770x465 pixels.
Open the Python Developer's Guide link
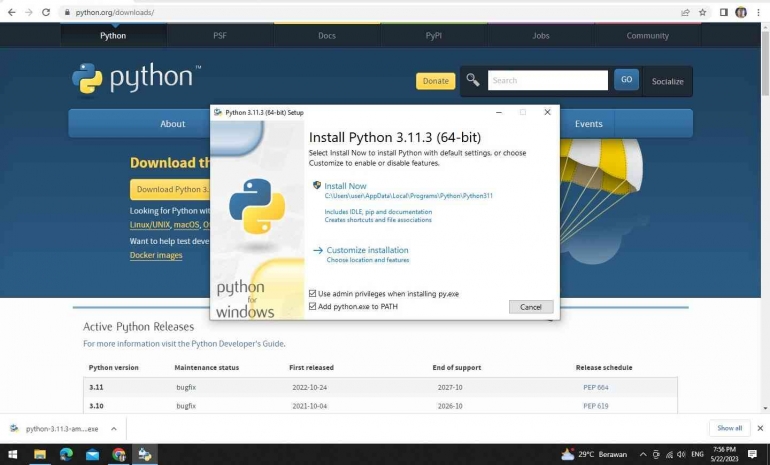(237, 344)
